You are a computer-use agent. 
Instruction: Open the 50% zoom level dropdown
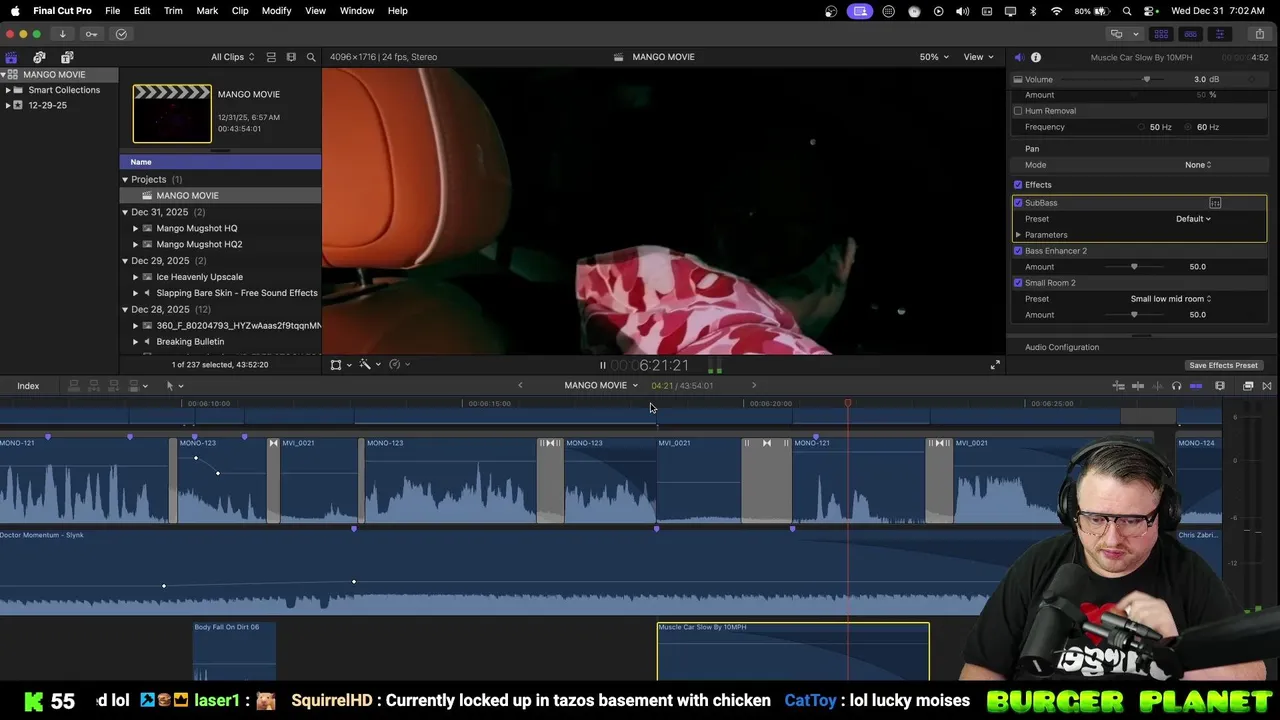coord(935,57)
